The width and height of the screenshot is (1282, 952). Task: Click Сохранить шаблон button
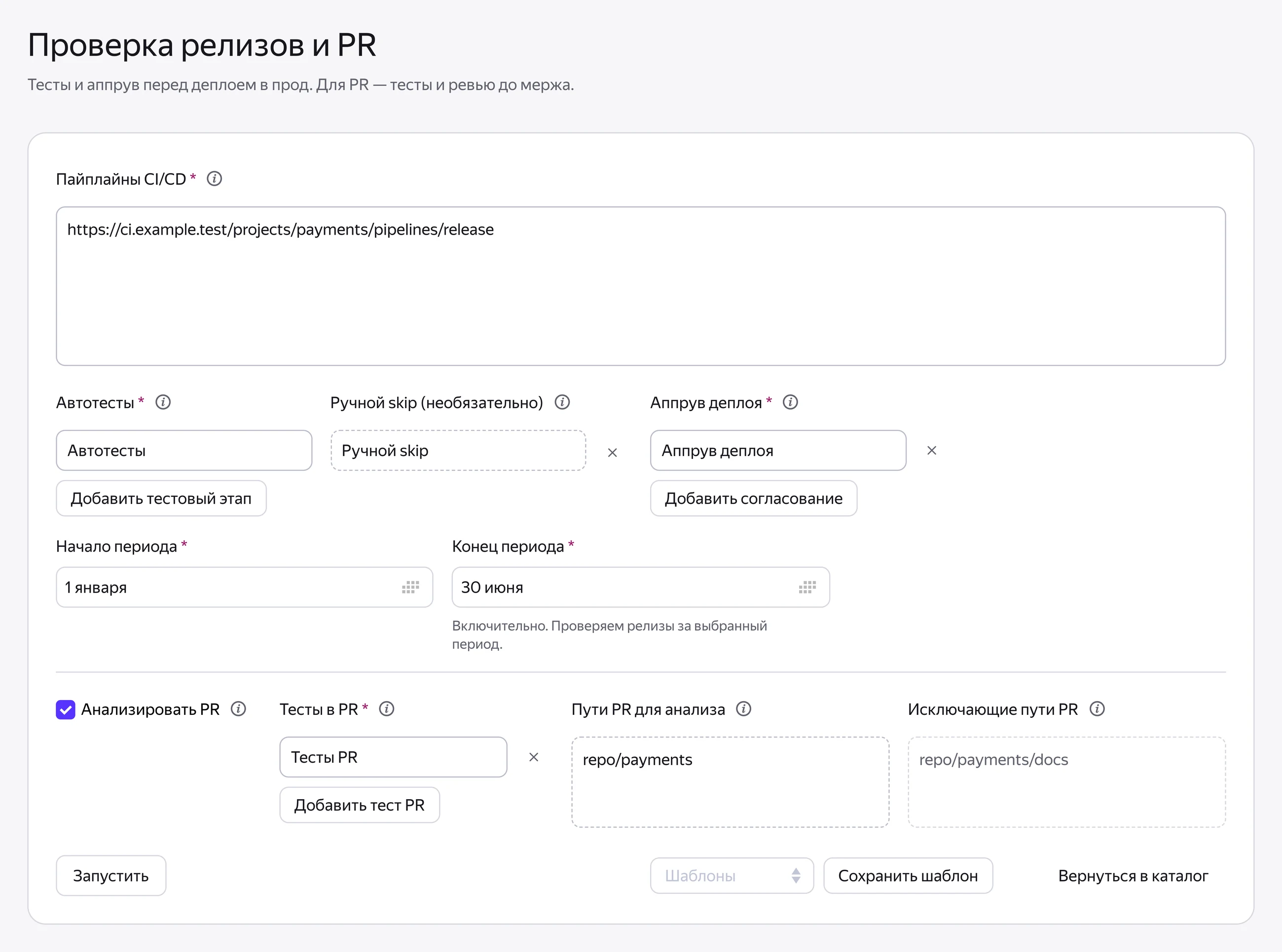(908, 876)
